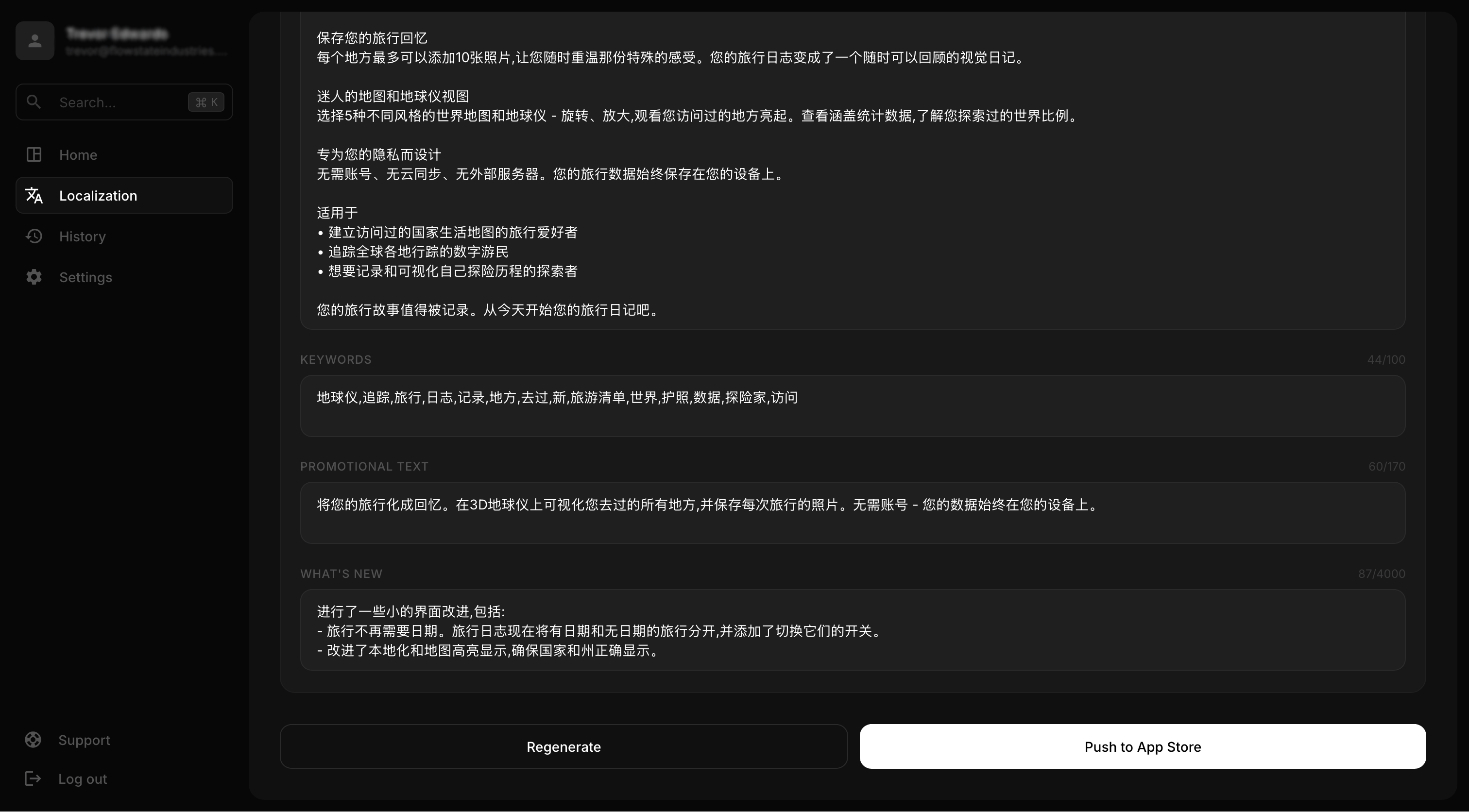Click the search magnifier icon
The height and width of the screenshot is (812, 1469).
34,101
